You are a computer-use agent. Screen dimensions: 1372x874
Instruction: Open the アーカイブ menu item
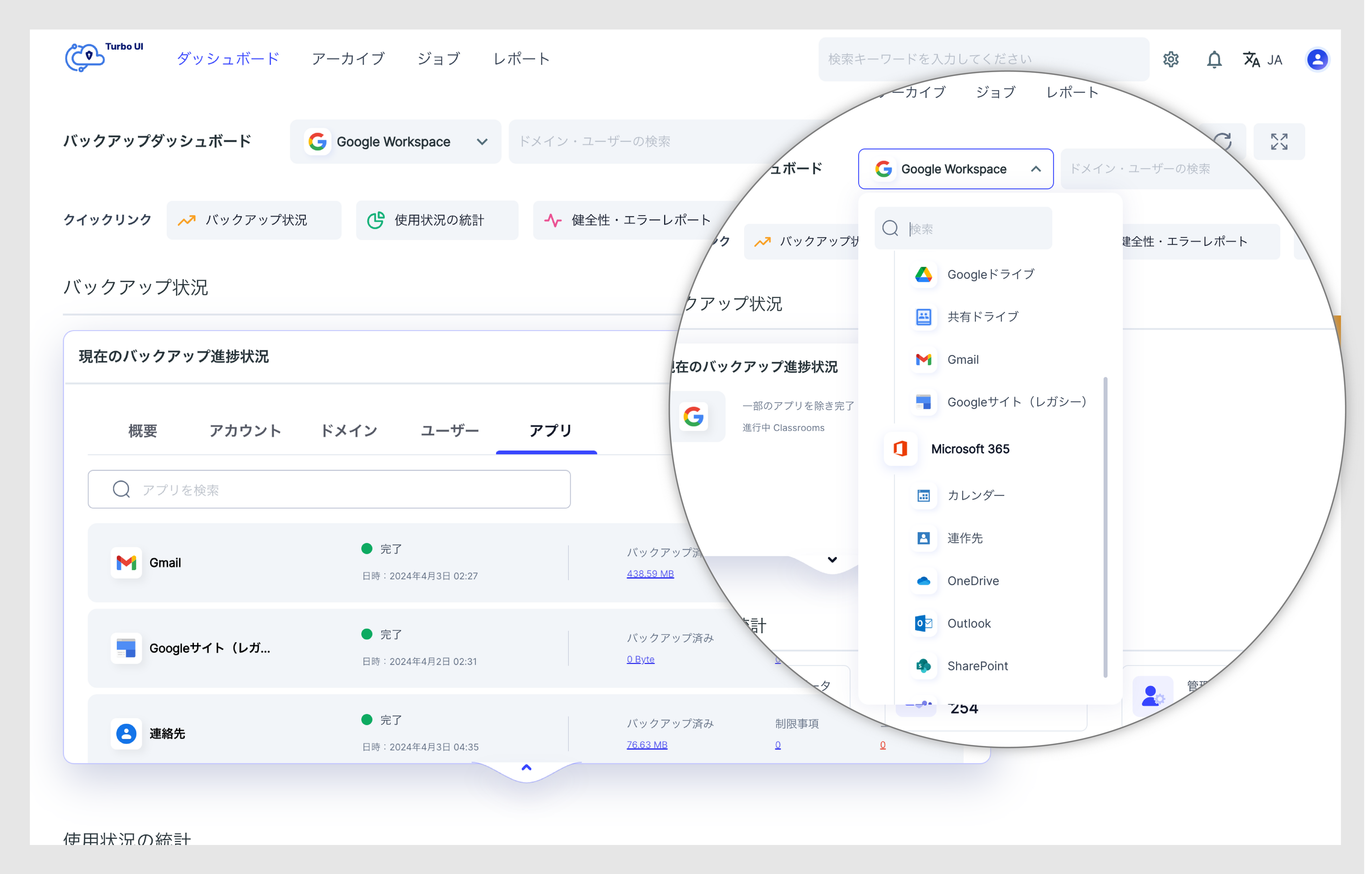pyautogui.click(x=348, y=59)
